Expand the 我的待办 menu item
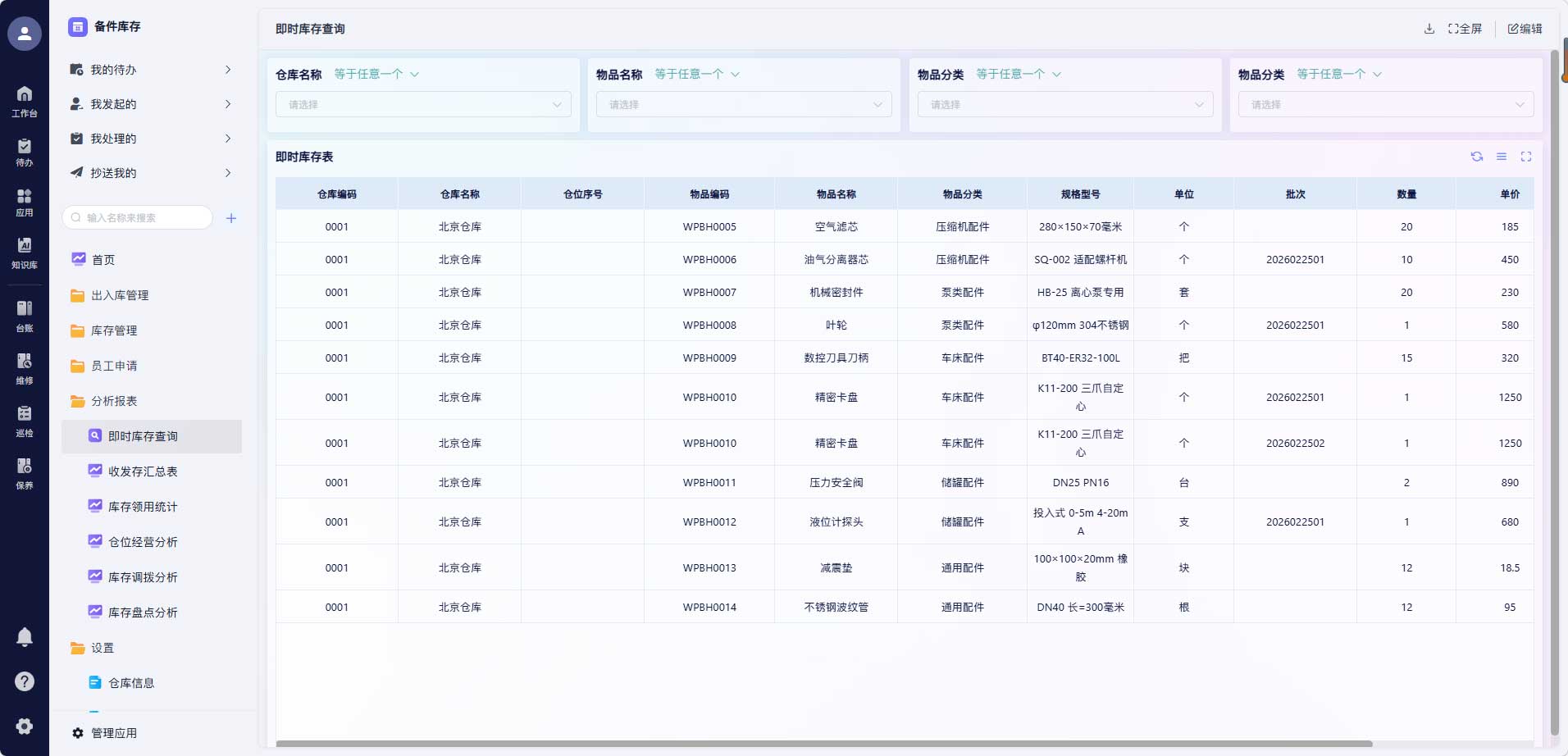Image resolution: width=1568 pixels, height=756 pixels. tap(152, 70)
